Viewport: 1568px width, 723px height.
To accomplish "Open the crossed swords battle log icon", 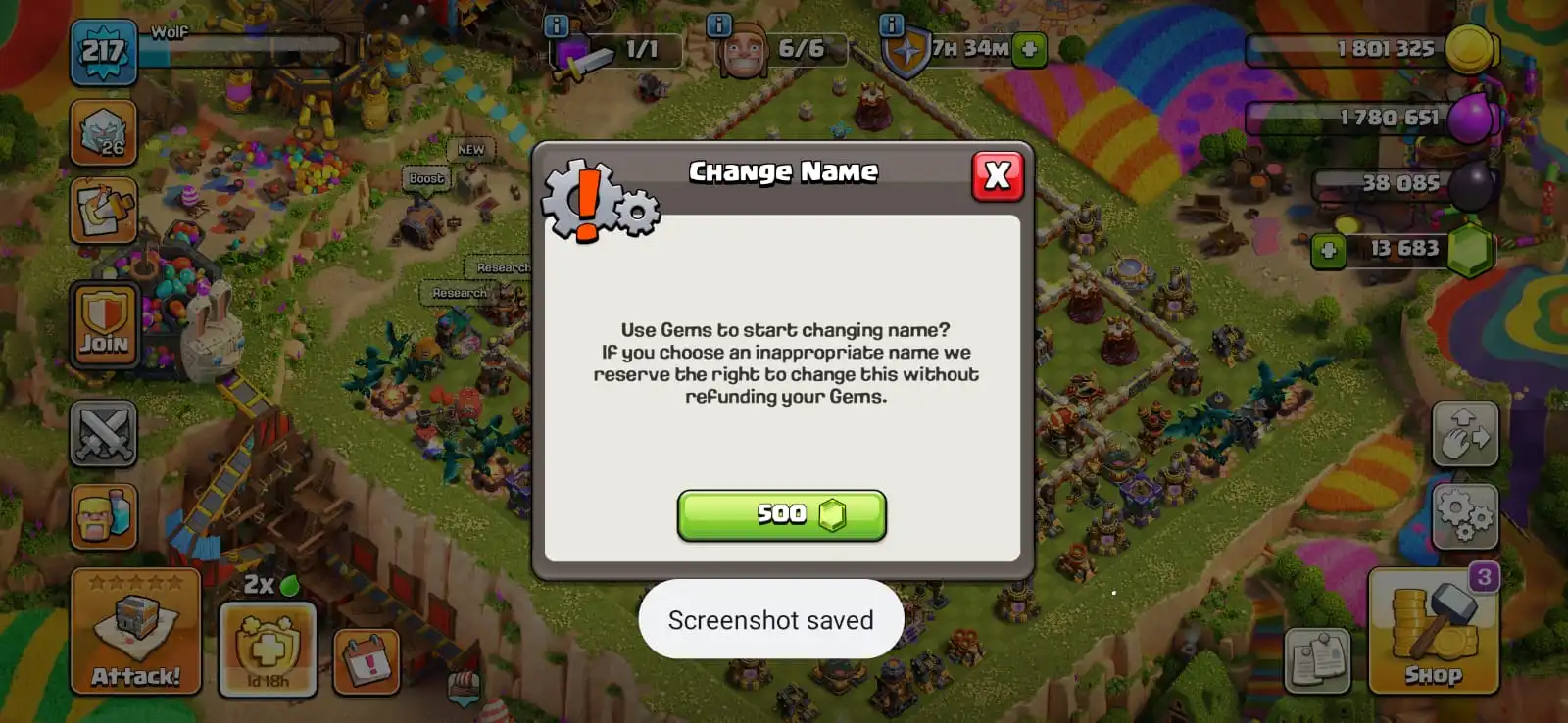I will (104, 433).
